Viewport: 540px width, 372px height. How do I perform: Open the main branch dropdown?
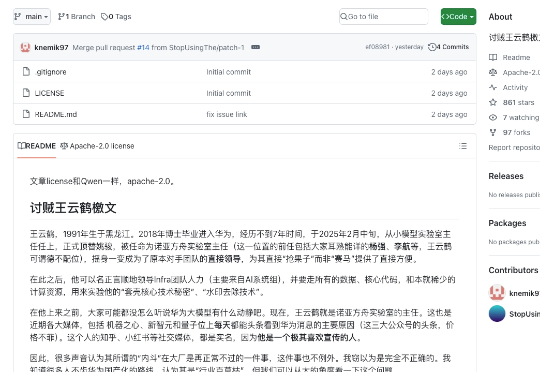click(x=32, y=17)
